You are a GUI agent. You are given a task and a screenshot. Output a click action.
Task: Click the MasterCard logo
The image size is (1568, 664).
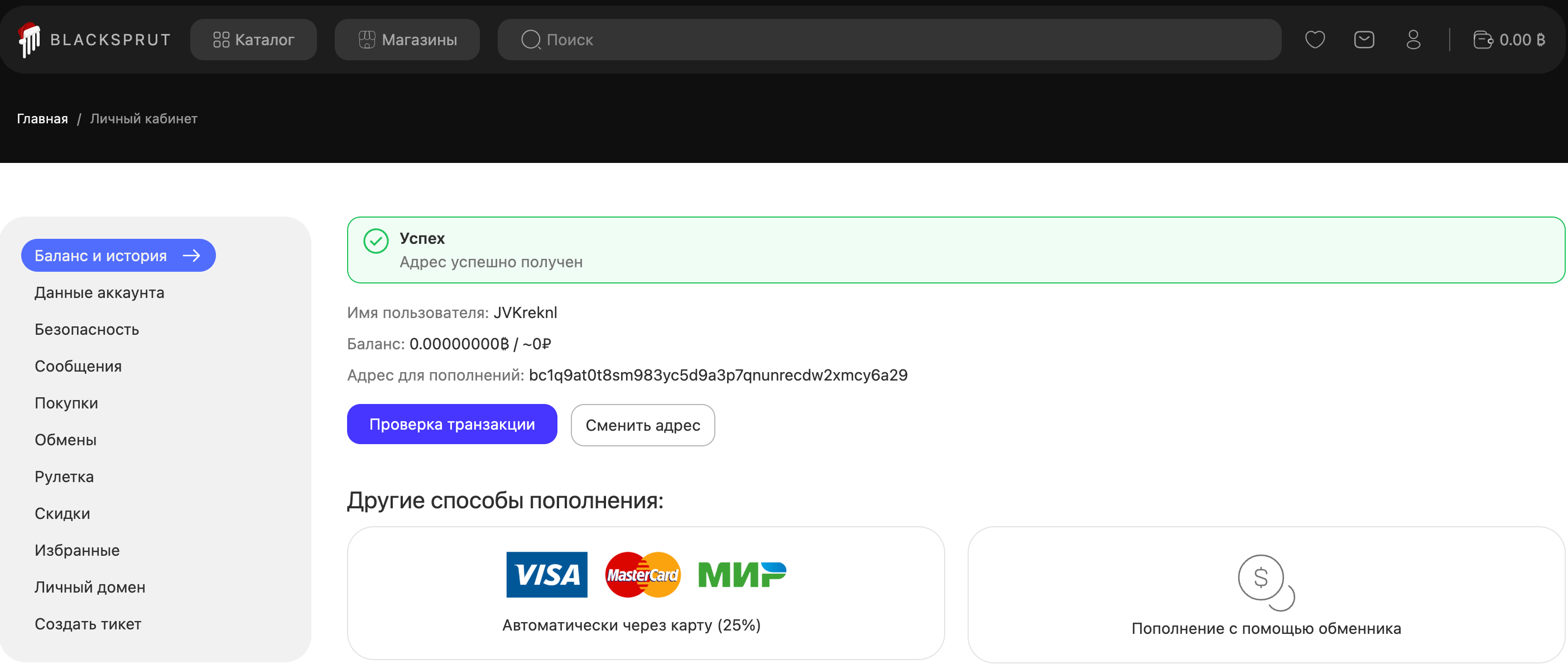[x=643, y=575]
